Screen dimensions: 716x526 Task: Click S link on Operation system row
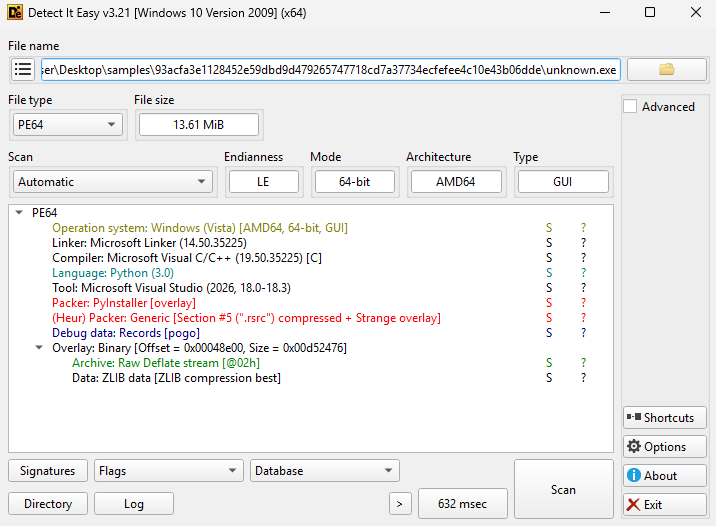coord(549,227)
